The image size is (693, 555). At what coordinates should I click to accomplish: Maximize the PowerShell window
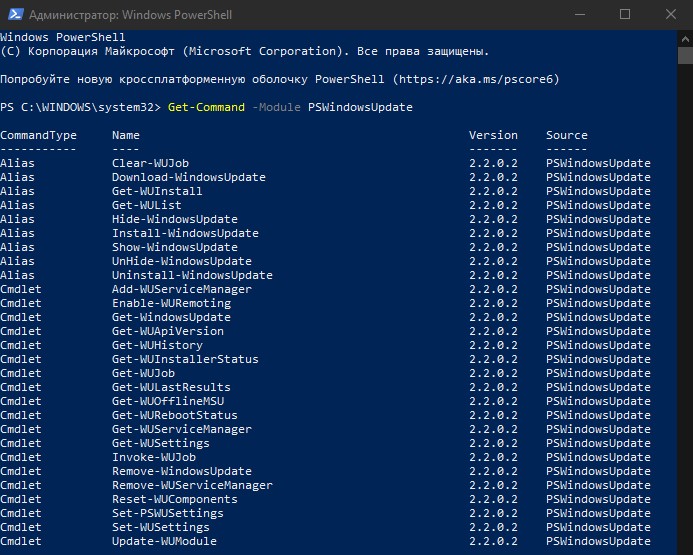(x=625, y=15)
